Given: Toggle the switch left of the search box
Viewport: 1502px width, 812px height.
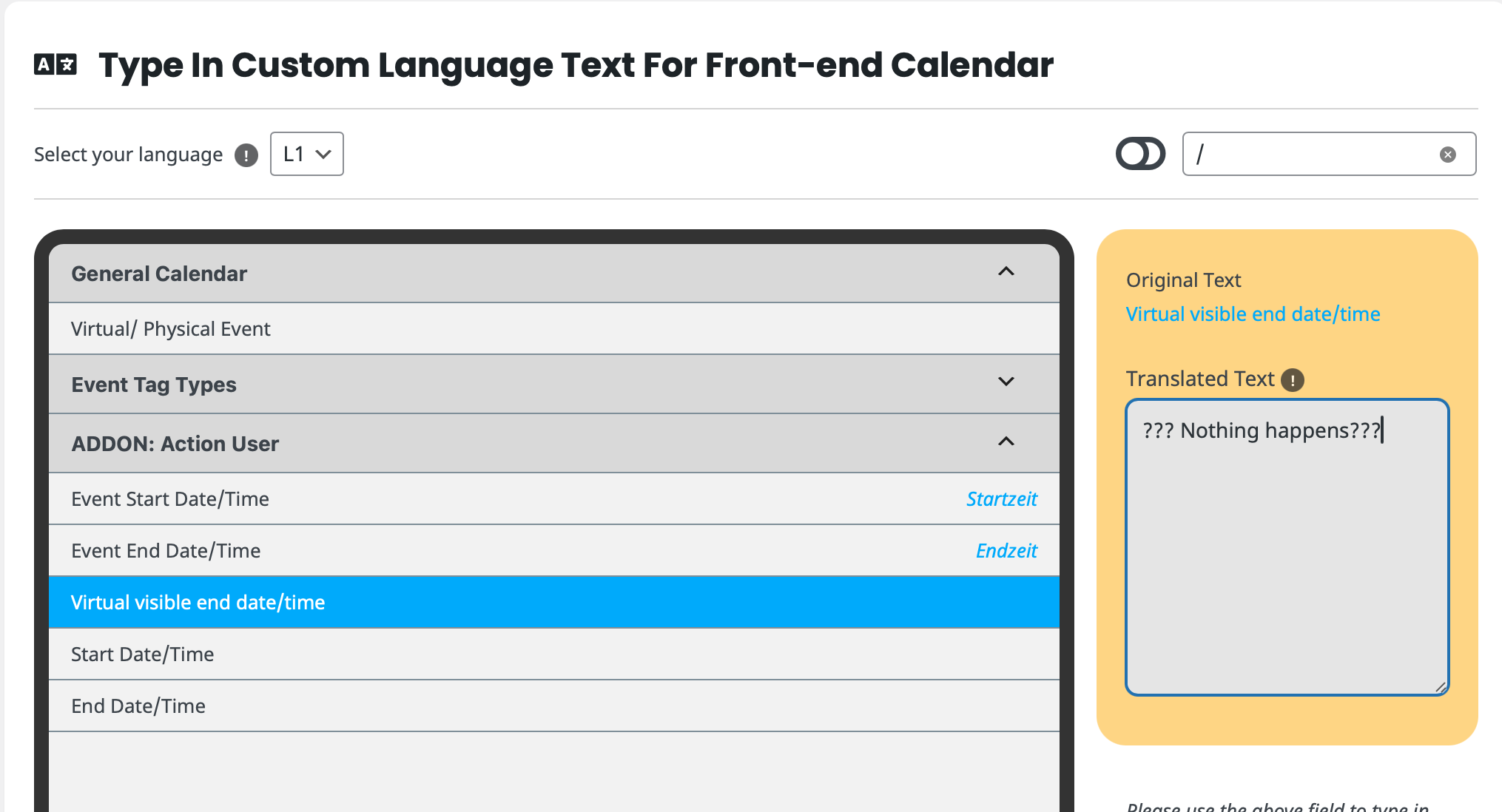Looking at the screenshot, I should [x=1140, y=154].
